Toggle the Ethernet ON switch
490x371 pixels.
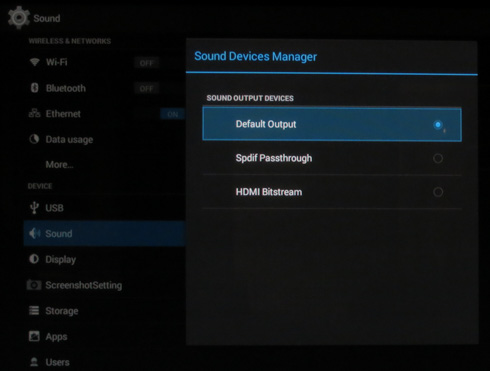[172, 114]
